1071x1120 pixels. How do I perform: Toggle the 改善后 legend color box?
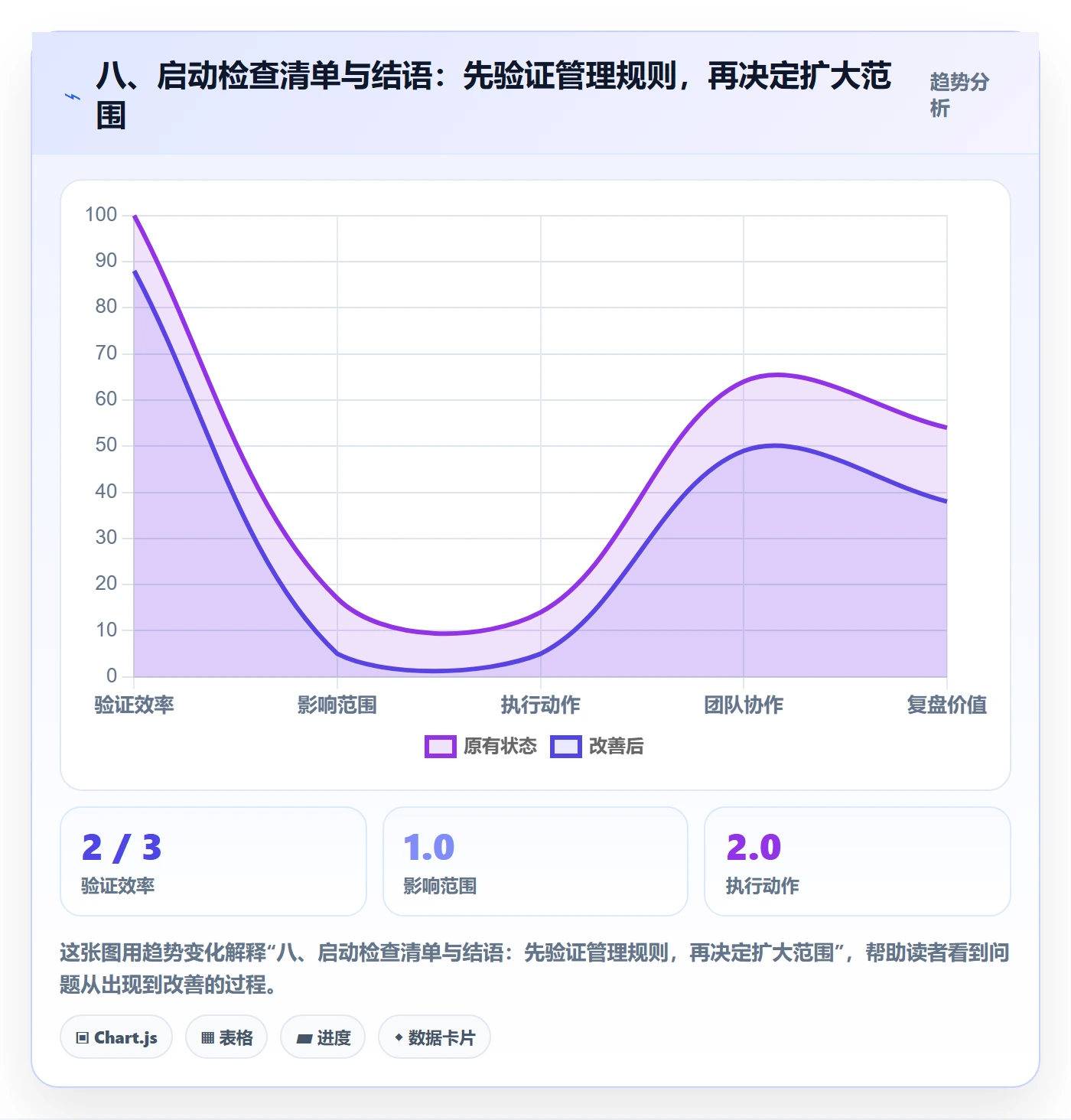coord(566,747)
